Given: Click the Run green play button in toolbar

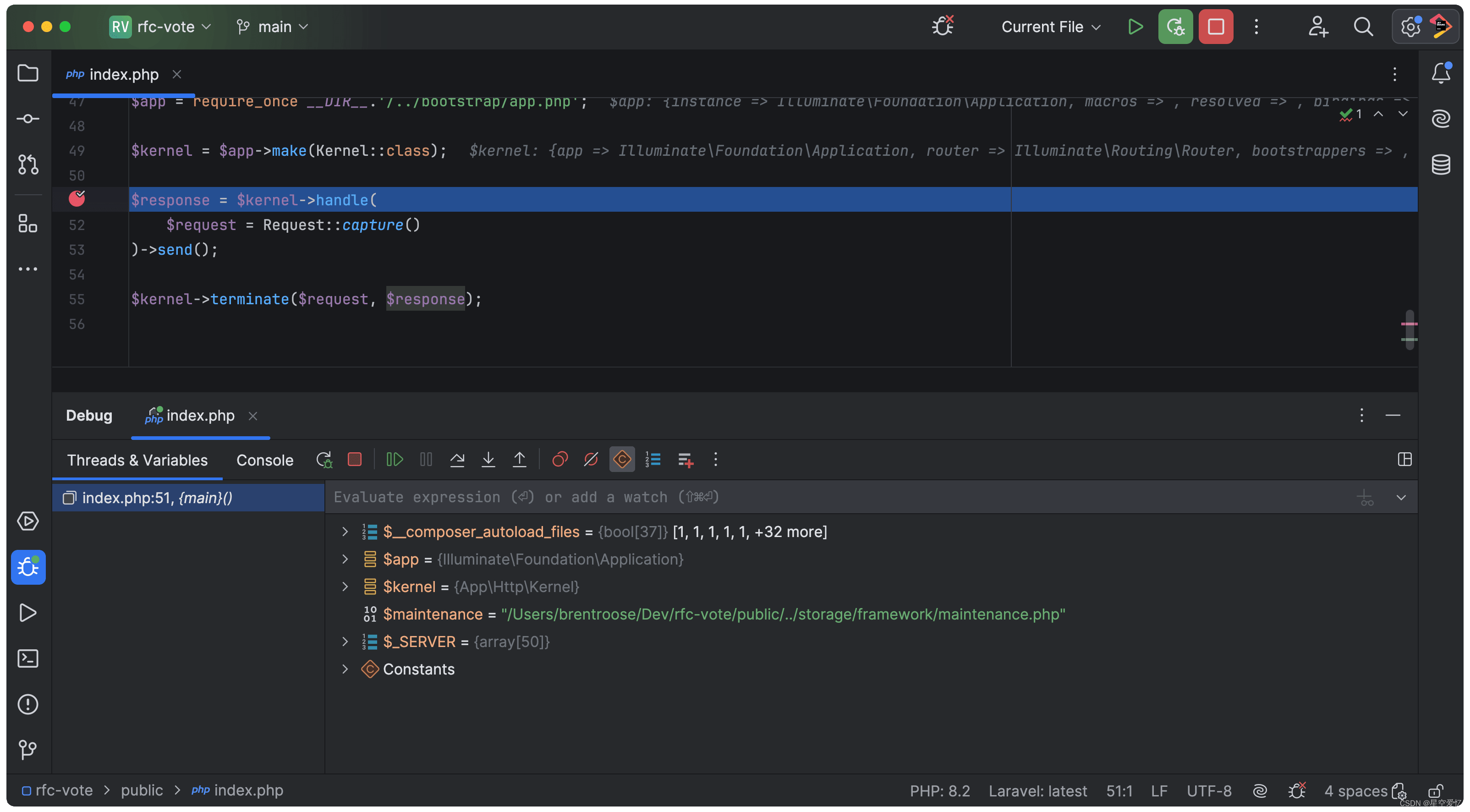Looking at the screenshot, I should click(x=1135, y=27).
